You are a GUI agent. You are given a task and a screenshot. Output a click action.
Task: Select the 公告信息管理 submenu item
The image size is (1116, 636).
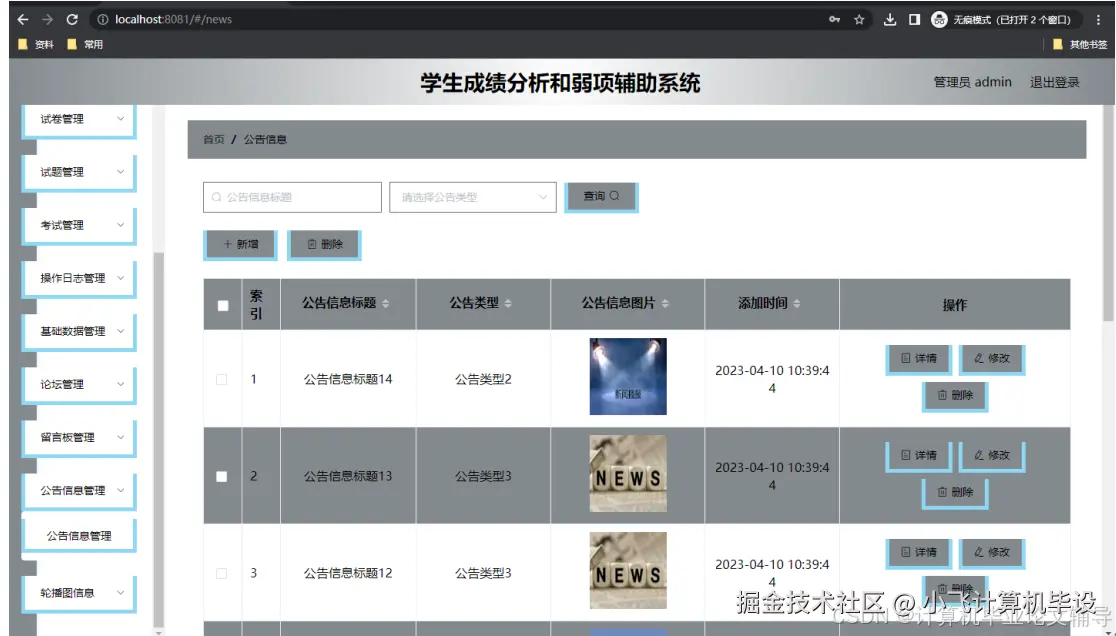79,536
